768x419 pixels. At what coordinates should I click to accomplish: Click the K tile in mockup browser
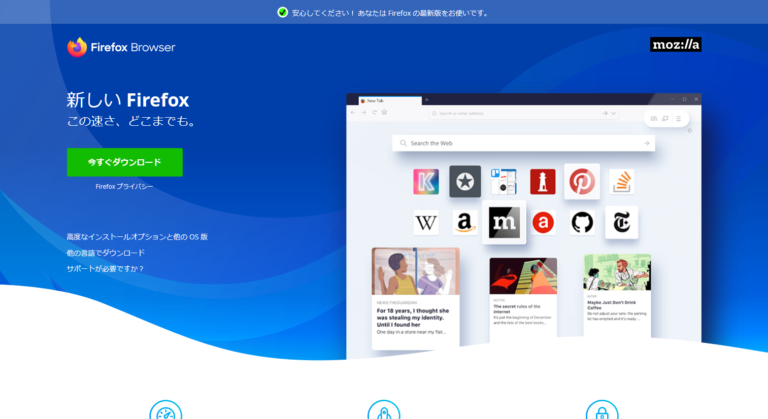pyautogui.click(x=426, y=182)
